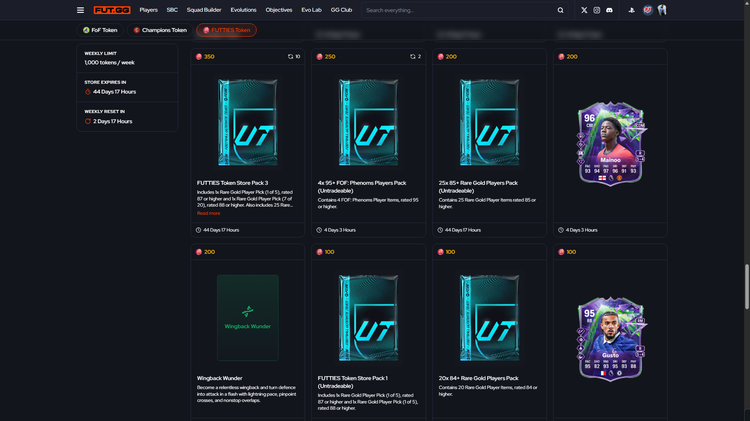Click 'Contains 20 Rare Gold Player Items' description
This screenshot has height=421, width=750.
(488, 391)
